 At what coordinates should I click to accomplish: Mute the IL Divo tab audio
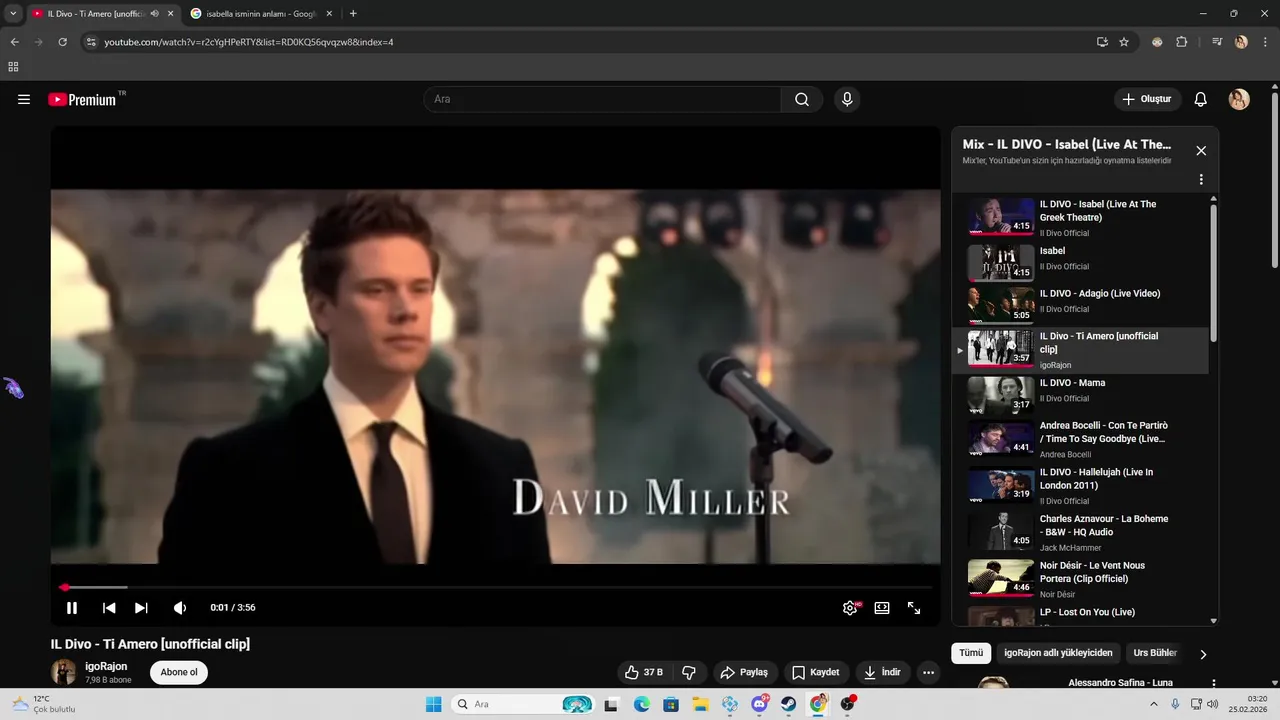pyautogui.click(x=155, y=14)
